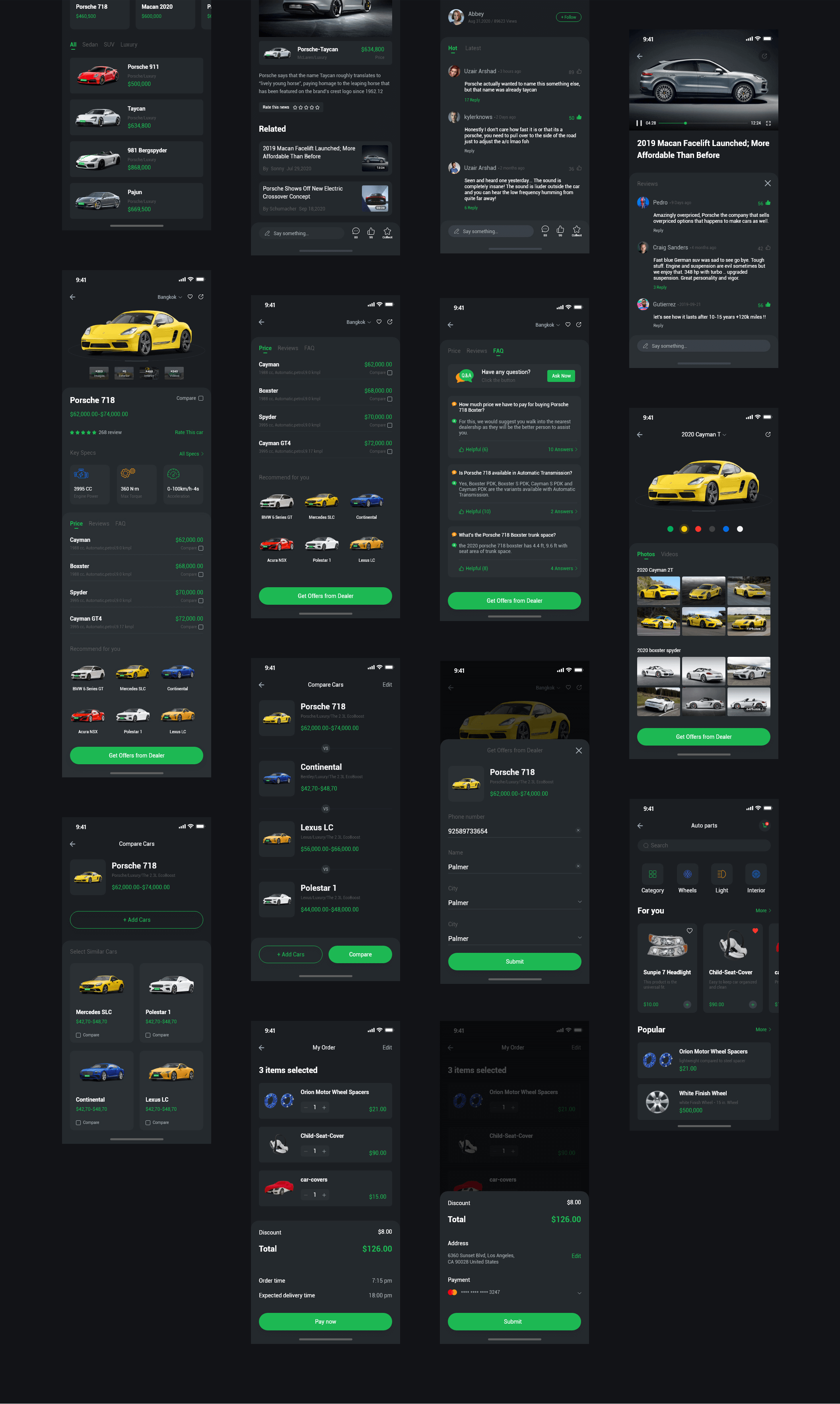Focus Search field in Auto parts

pyautogui.click(x=704, y=845)
